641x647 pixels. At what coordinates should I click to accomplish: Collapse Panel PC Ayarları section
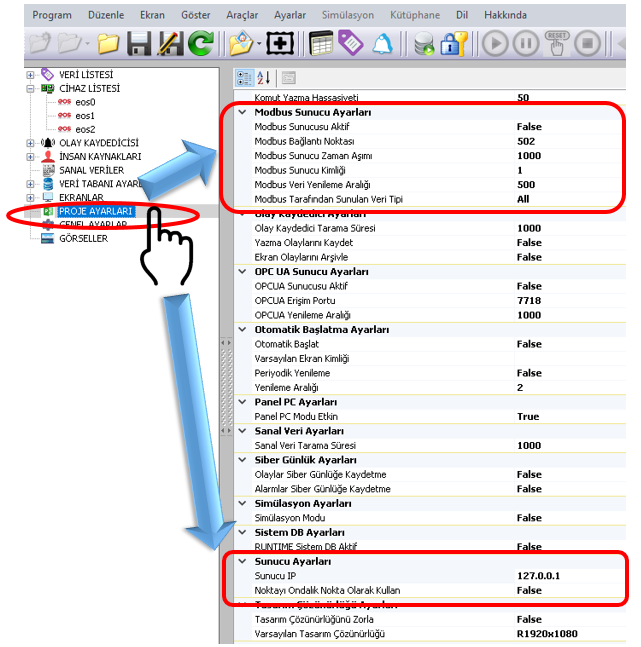coord(243,401)
